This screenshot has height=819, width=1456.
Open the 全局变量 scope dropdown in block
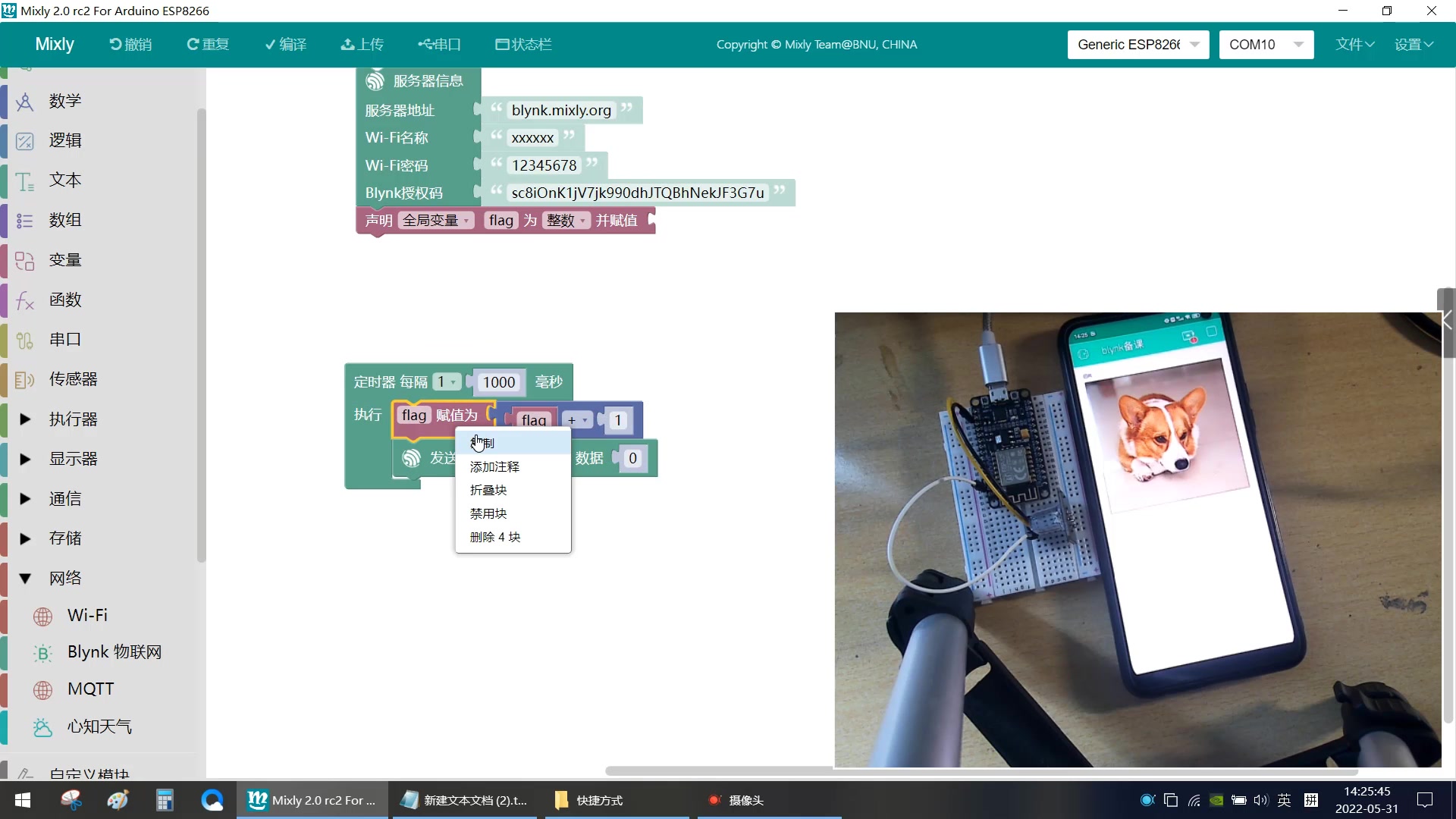tap(436, 221)
